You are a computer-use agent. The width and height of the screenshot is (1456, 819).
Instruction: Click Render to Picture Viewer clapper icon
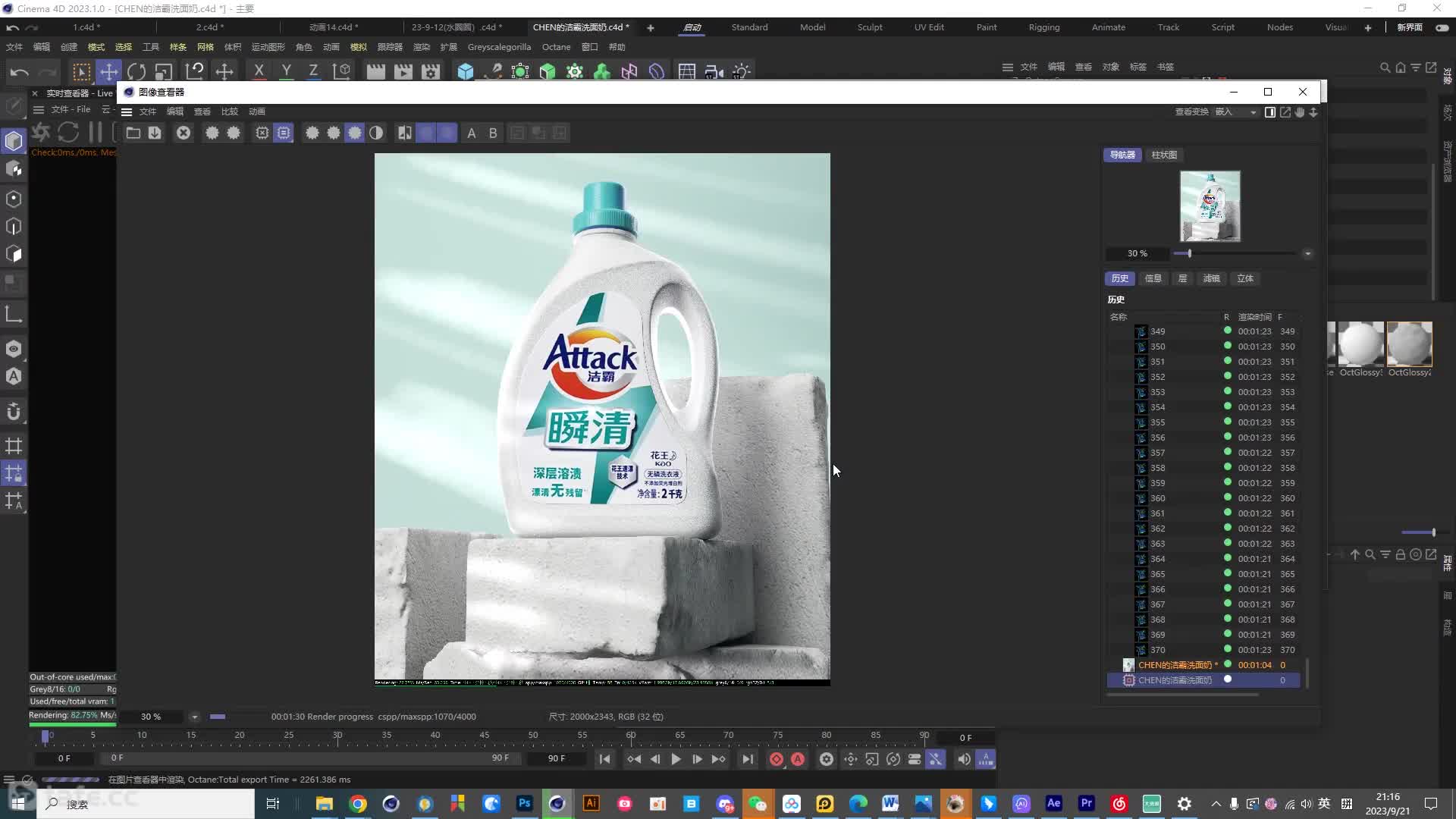403,71
